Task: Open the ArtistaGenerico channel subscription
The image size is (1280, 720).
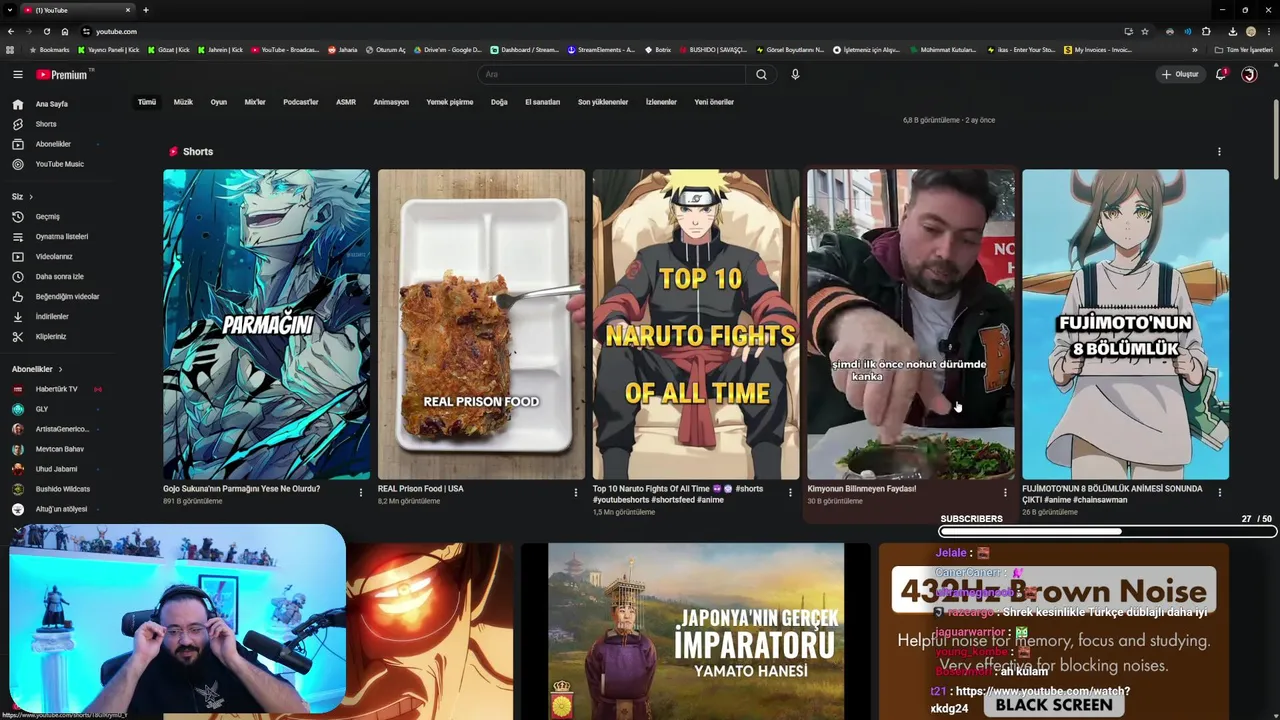Action: pos(60,429)
